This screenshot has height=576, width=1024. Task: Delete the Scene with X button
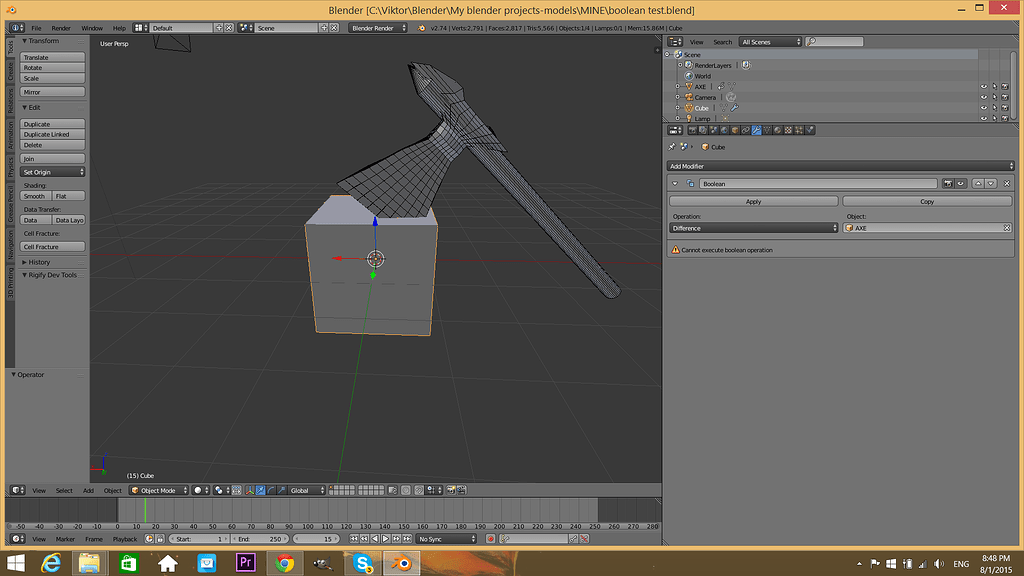click(334, 28)
